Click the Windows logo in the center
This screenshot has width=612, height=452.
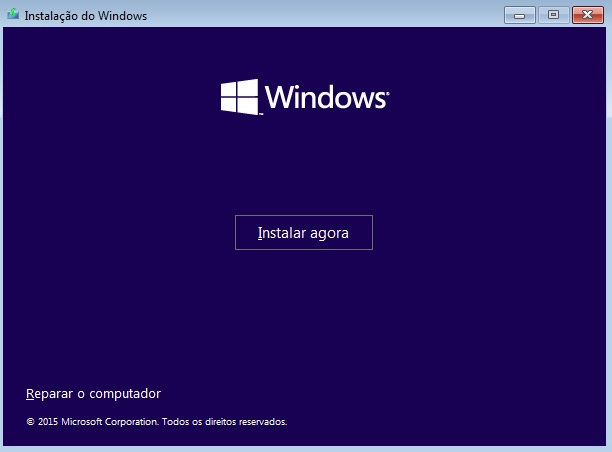[x=305, y=97]
